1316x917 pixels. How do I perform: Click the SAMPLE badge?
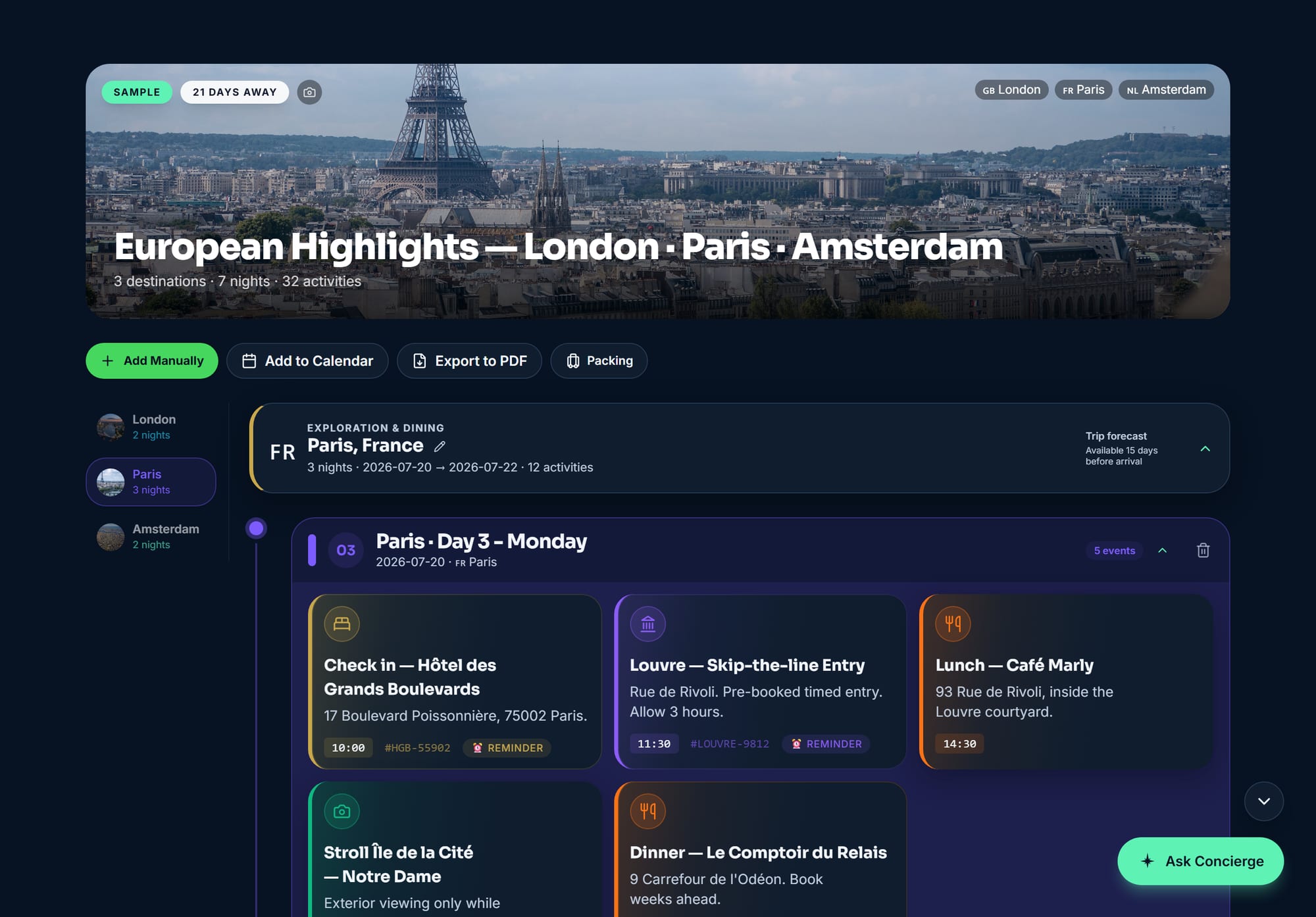point(137,92)
